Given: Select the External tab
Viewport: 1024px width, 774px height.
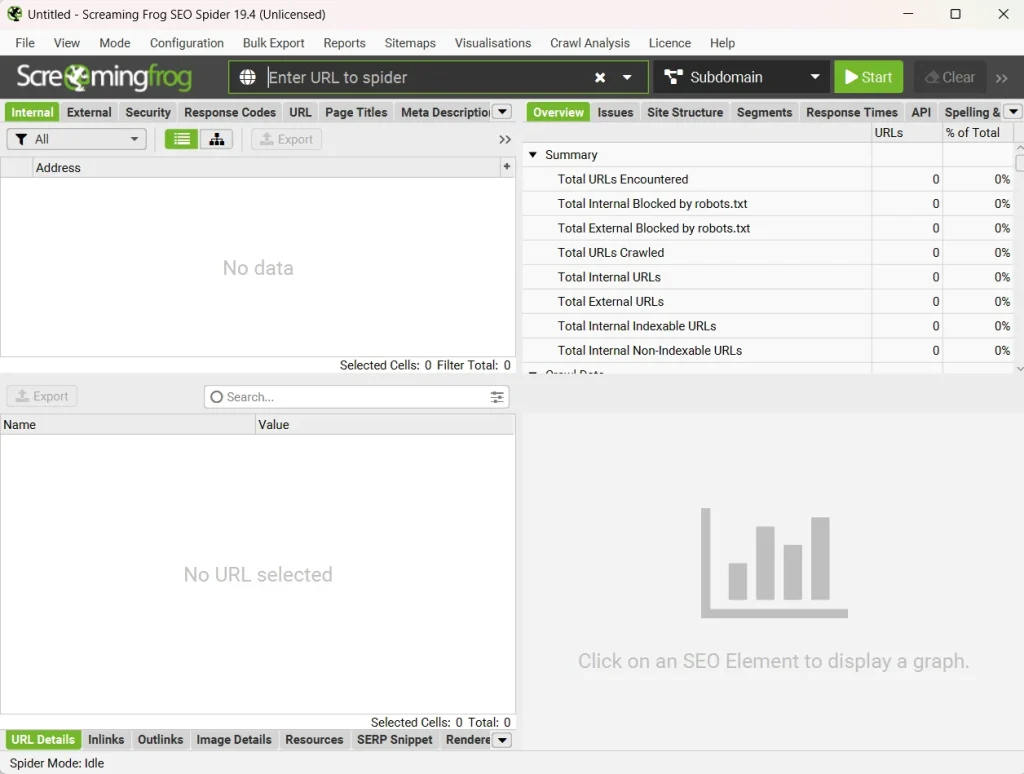Looking at the screenshot, I should click(x=89, y=112).
